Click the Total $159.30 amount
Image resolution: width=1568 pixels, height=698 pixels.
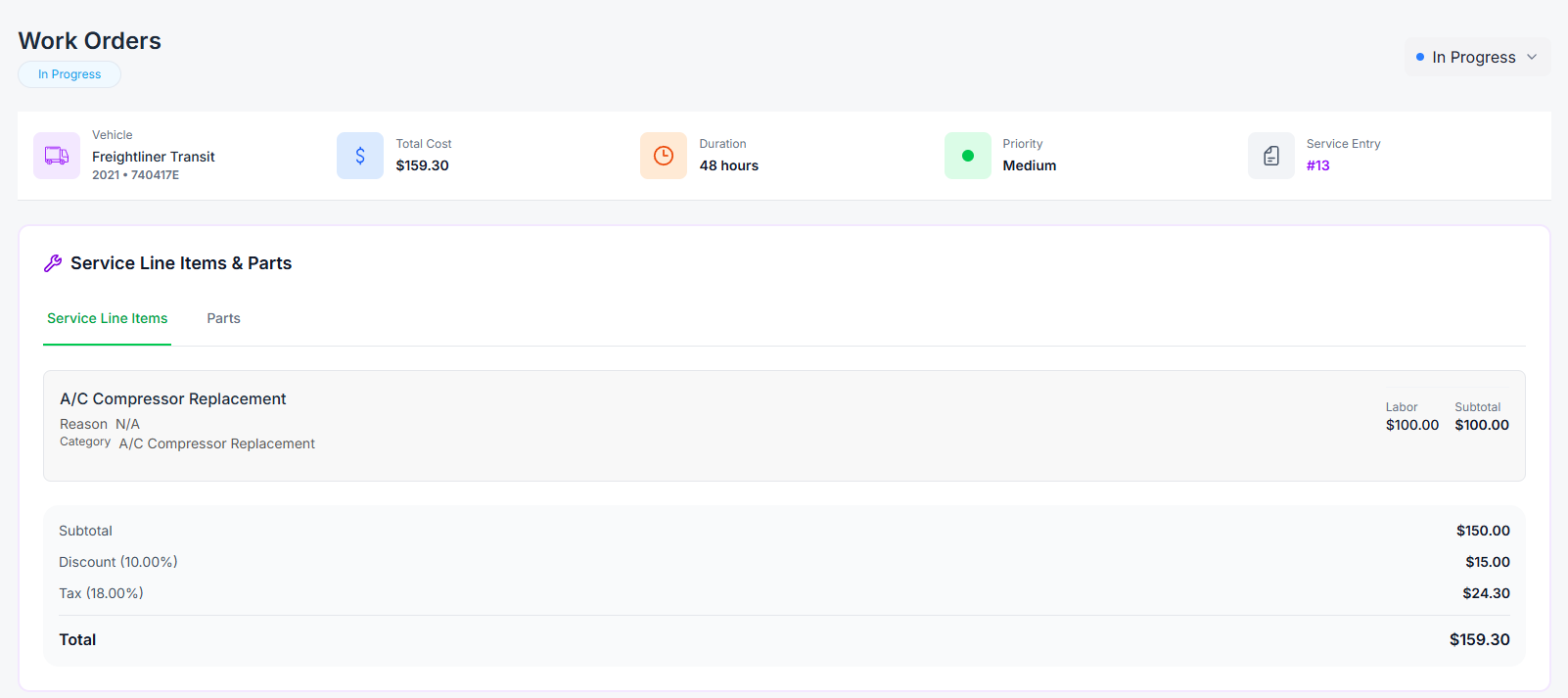[x=1479, y=639]
